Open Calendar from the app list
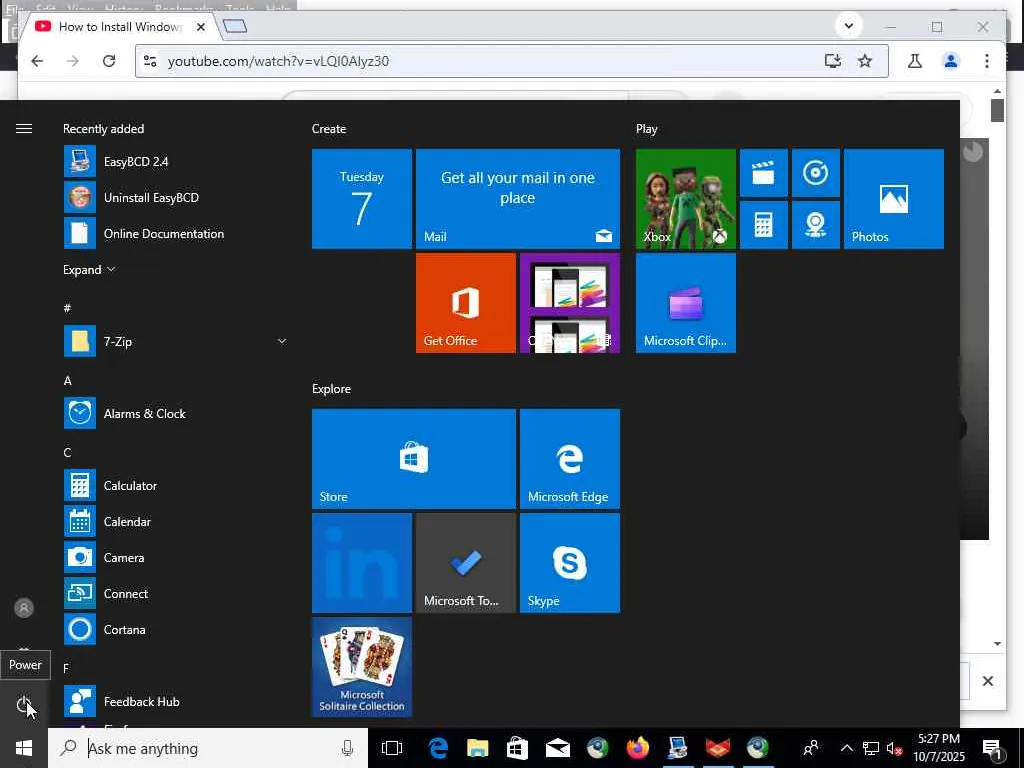 [x=175, y=521]
